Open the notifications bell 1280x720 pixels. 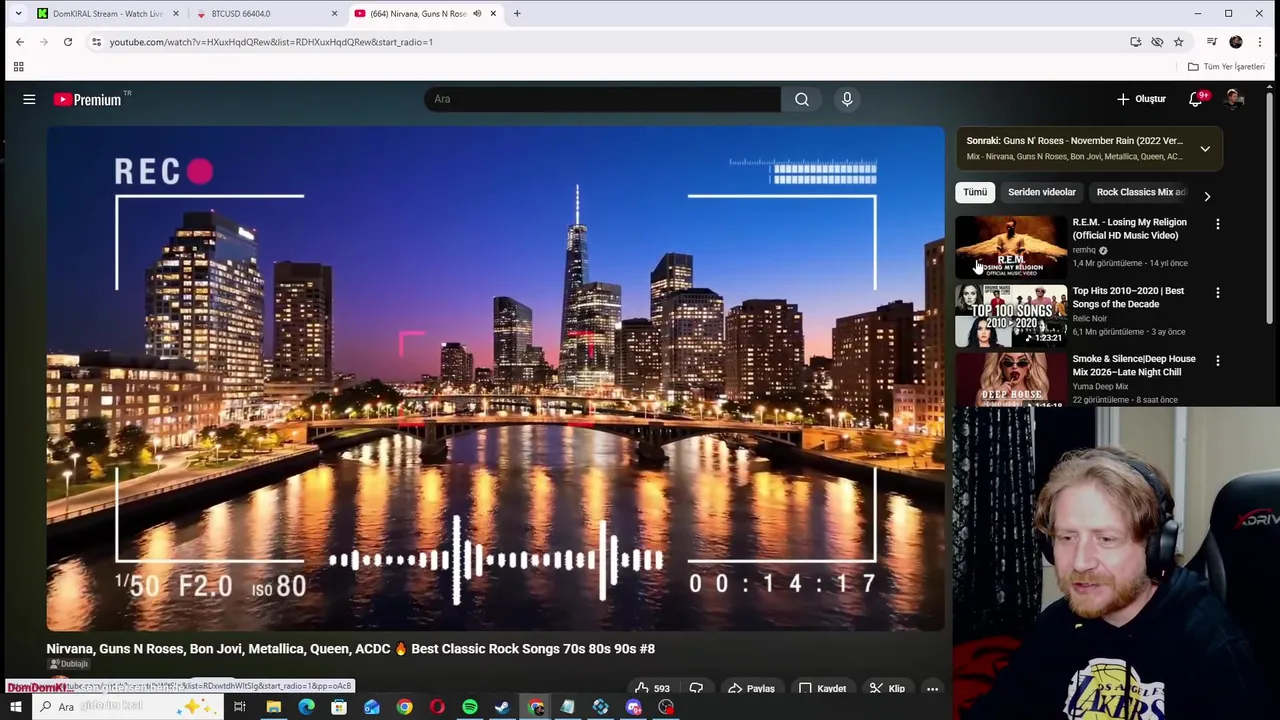tap(1196, 99)
